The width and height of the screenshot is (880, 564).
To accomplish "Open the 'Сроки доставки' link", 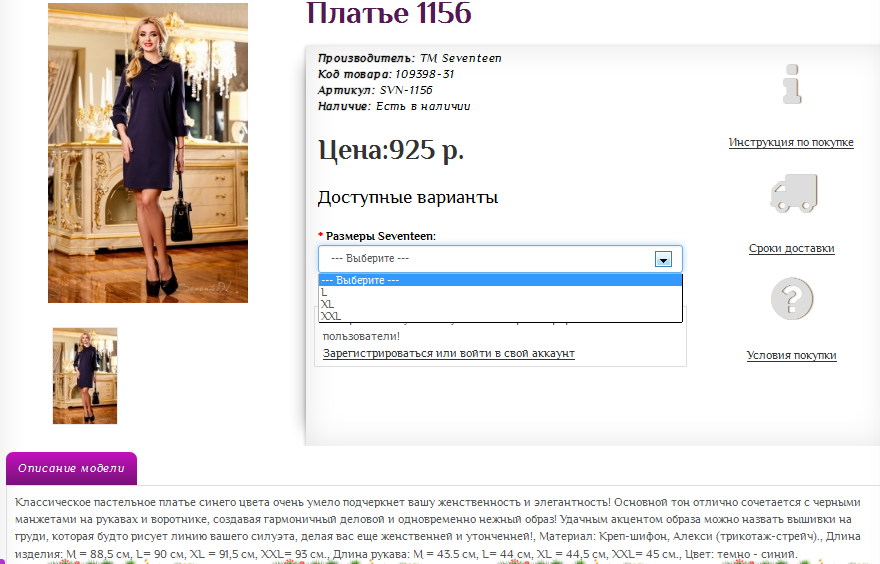I will coord(791,249).
